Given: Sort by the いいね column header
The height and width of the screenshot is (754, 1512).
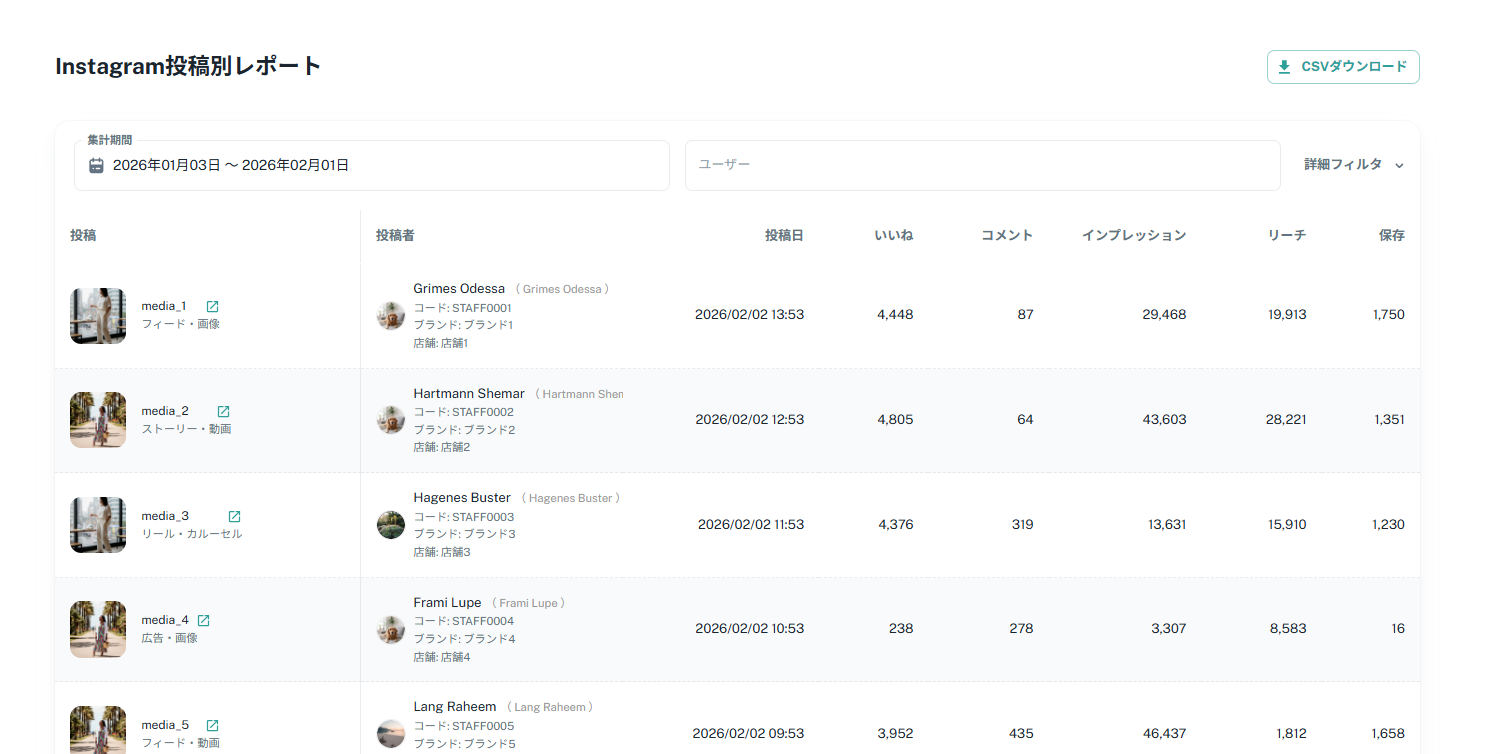Looking at the screenshot, I should (893, 236).
